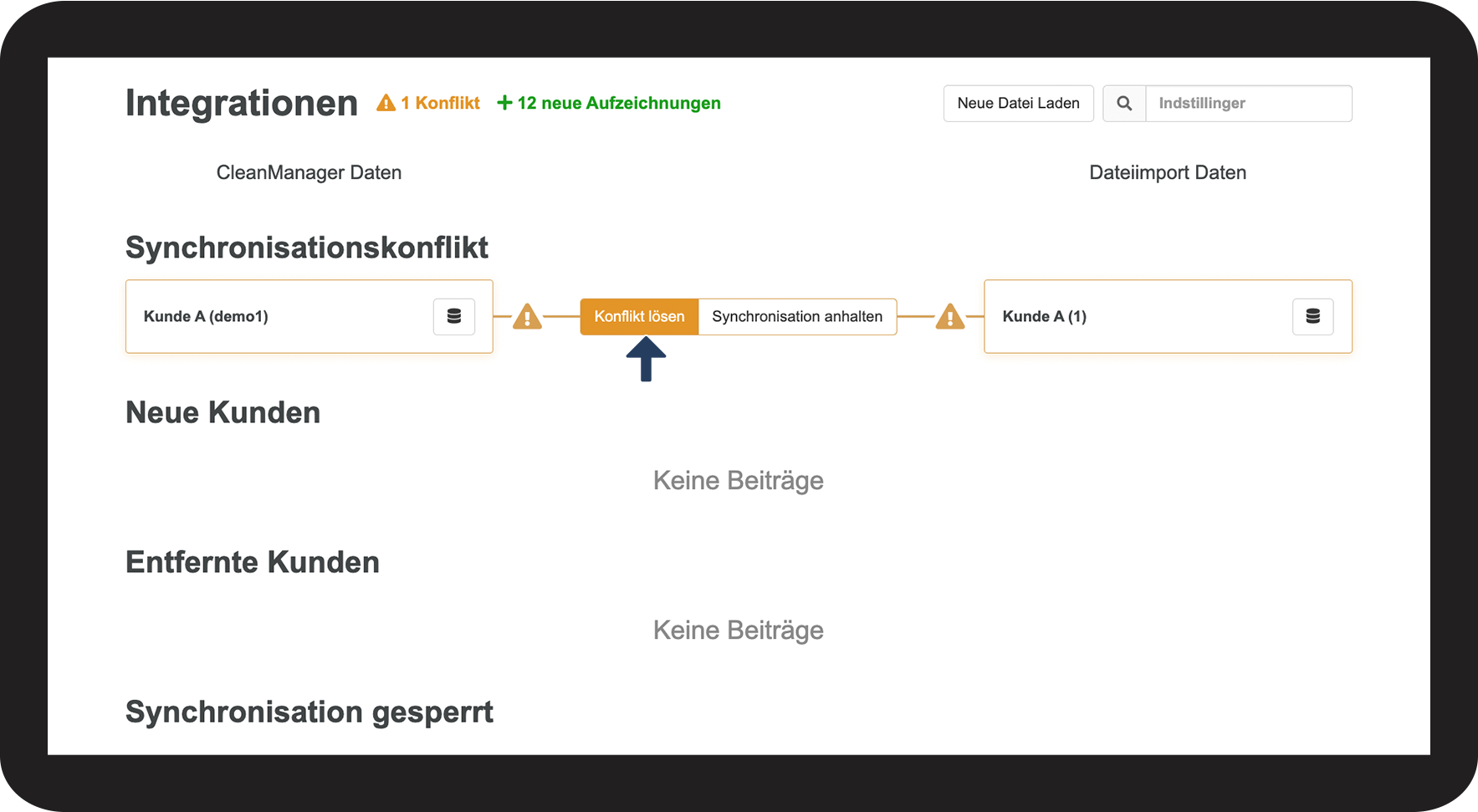The image size is (1478, 812).
Task: Click the magnifier search icon
Action: click(x=1124, y=104)
